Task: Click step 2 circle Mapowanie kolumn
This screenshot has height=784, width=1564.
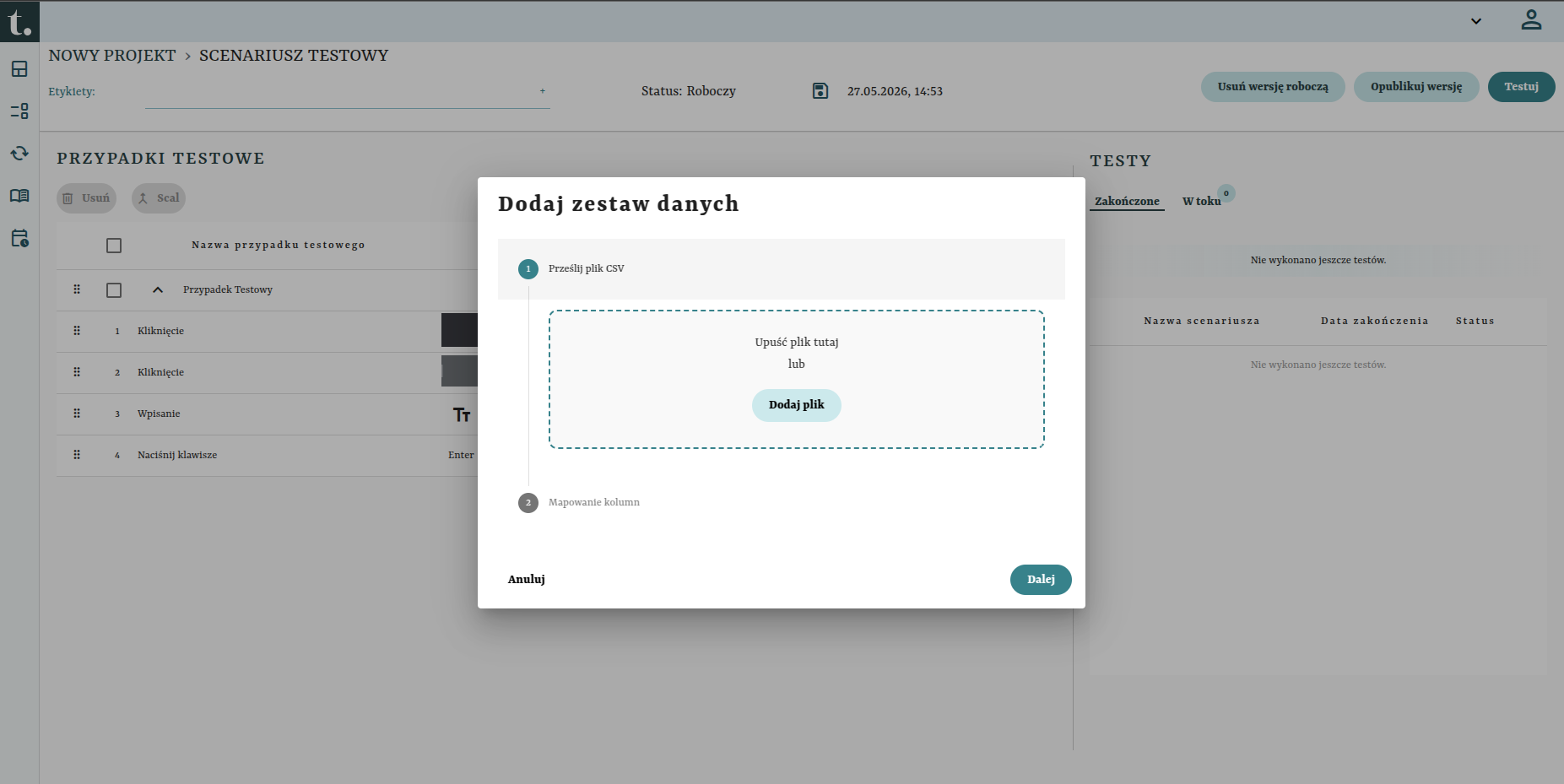Action: (528, 503)
